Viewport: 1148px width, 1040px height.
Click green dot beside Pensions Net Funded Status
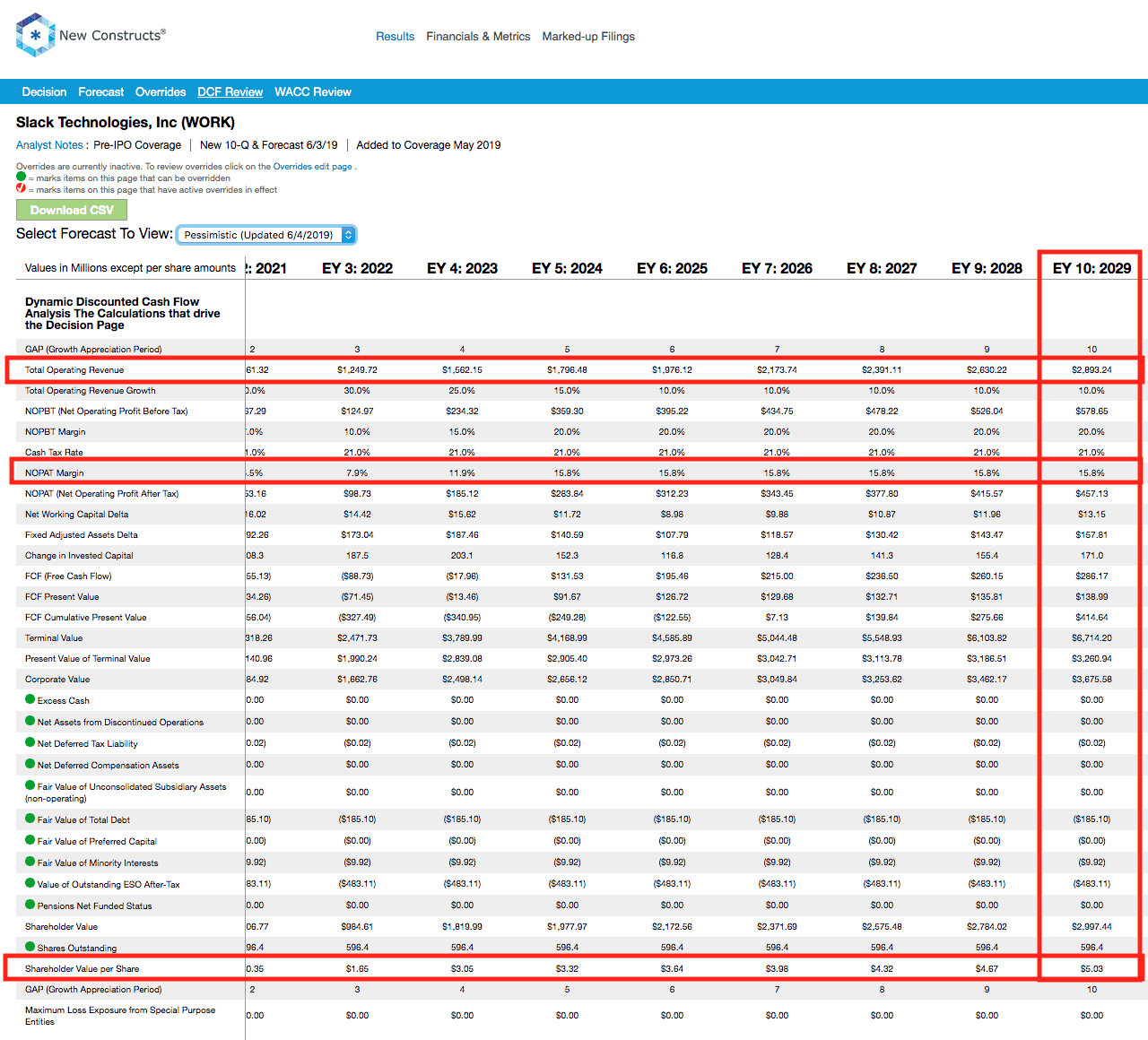[30, 905]
